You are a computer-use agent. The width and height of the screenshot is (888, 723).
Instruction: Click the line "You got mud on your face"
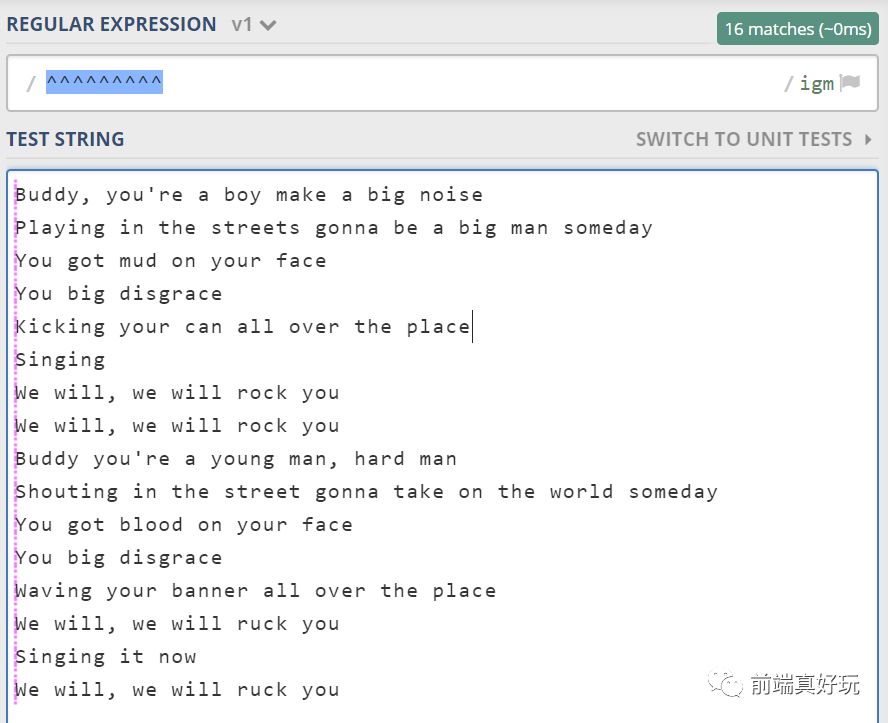170,260
